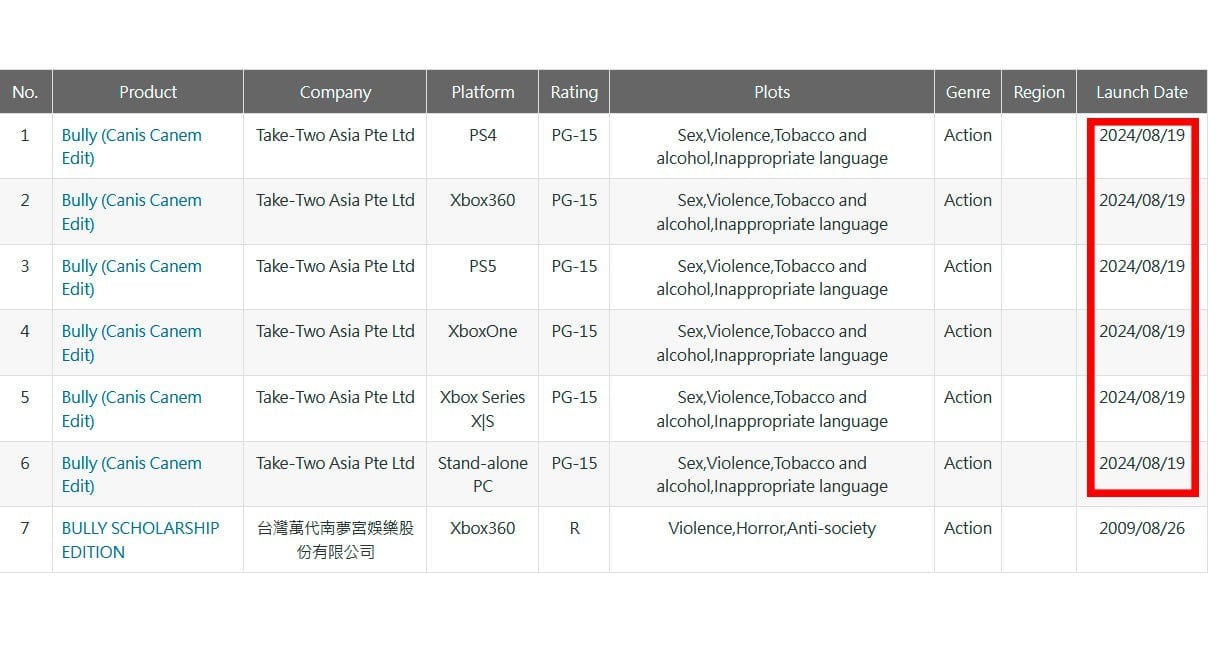
Task: Click the Action genre in the PS4 row
Action: [968, 135]
